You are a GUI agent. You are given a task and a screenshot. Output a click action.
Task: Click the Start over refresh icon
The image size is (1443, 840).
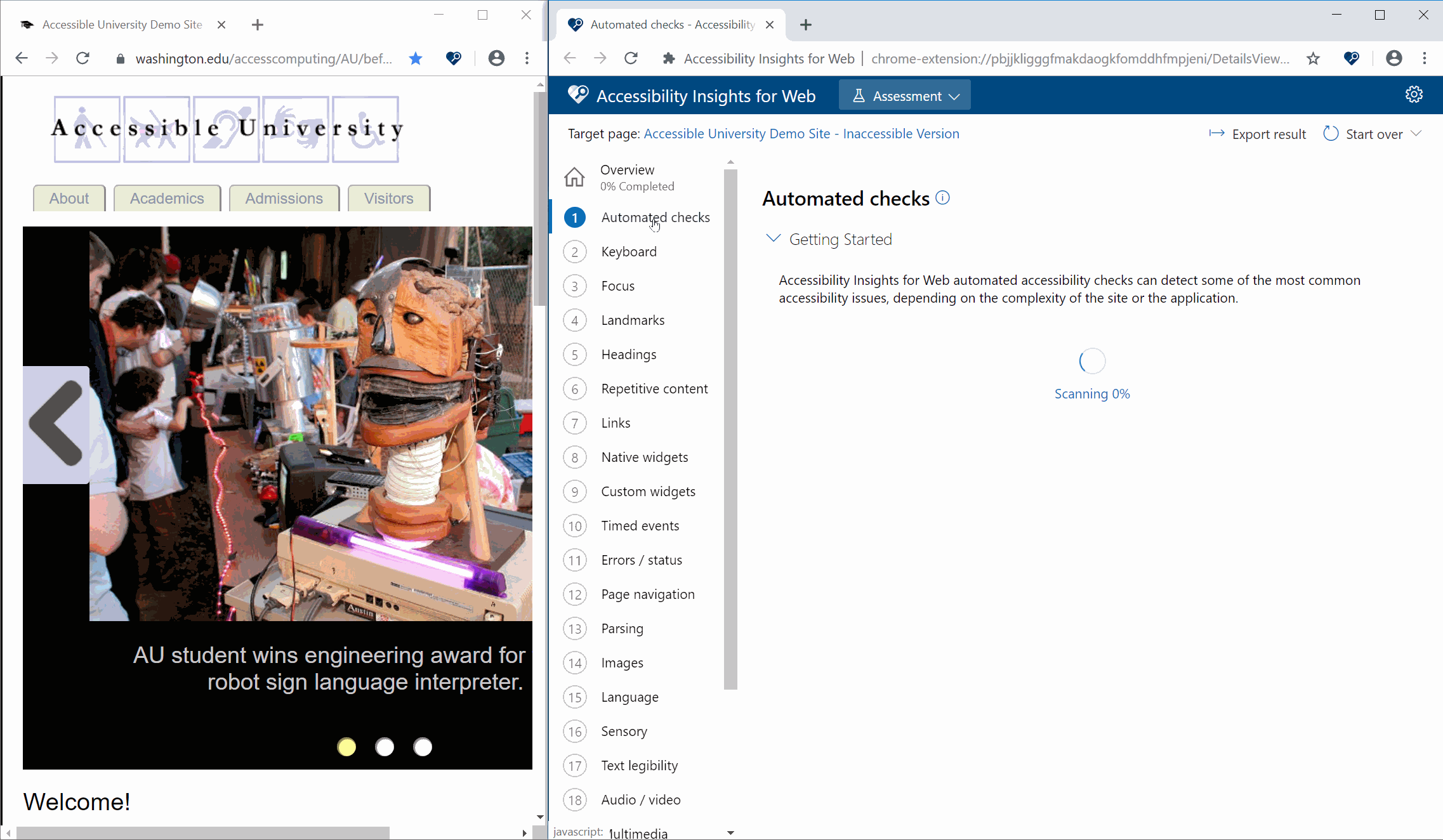tap(1331, 133)
